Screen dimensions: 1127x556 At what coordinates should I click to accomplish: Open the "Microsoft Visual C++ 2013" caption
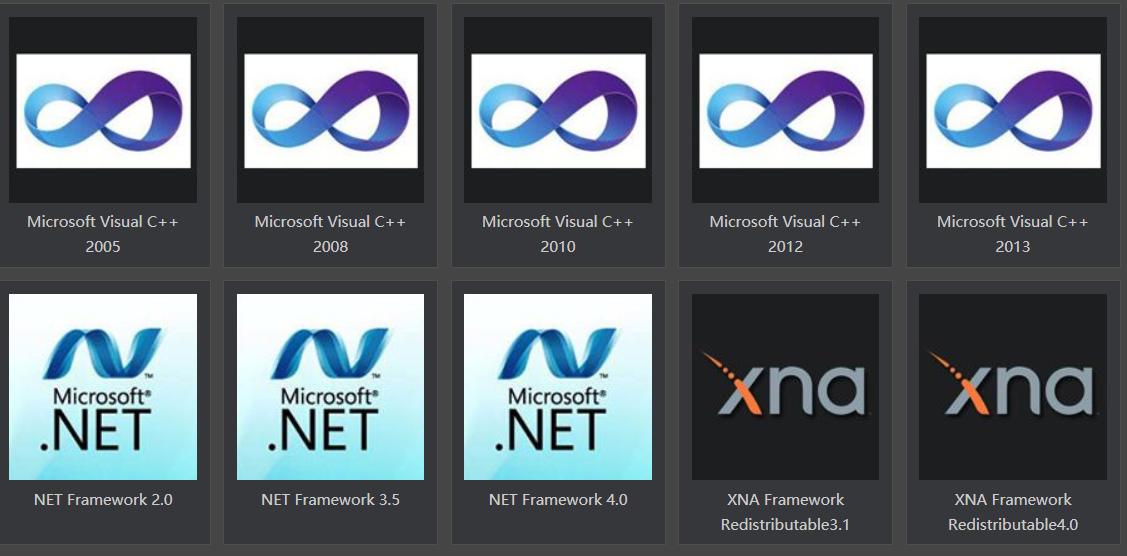[x=1013, y=234]
